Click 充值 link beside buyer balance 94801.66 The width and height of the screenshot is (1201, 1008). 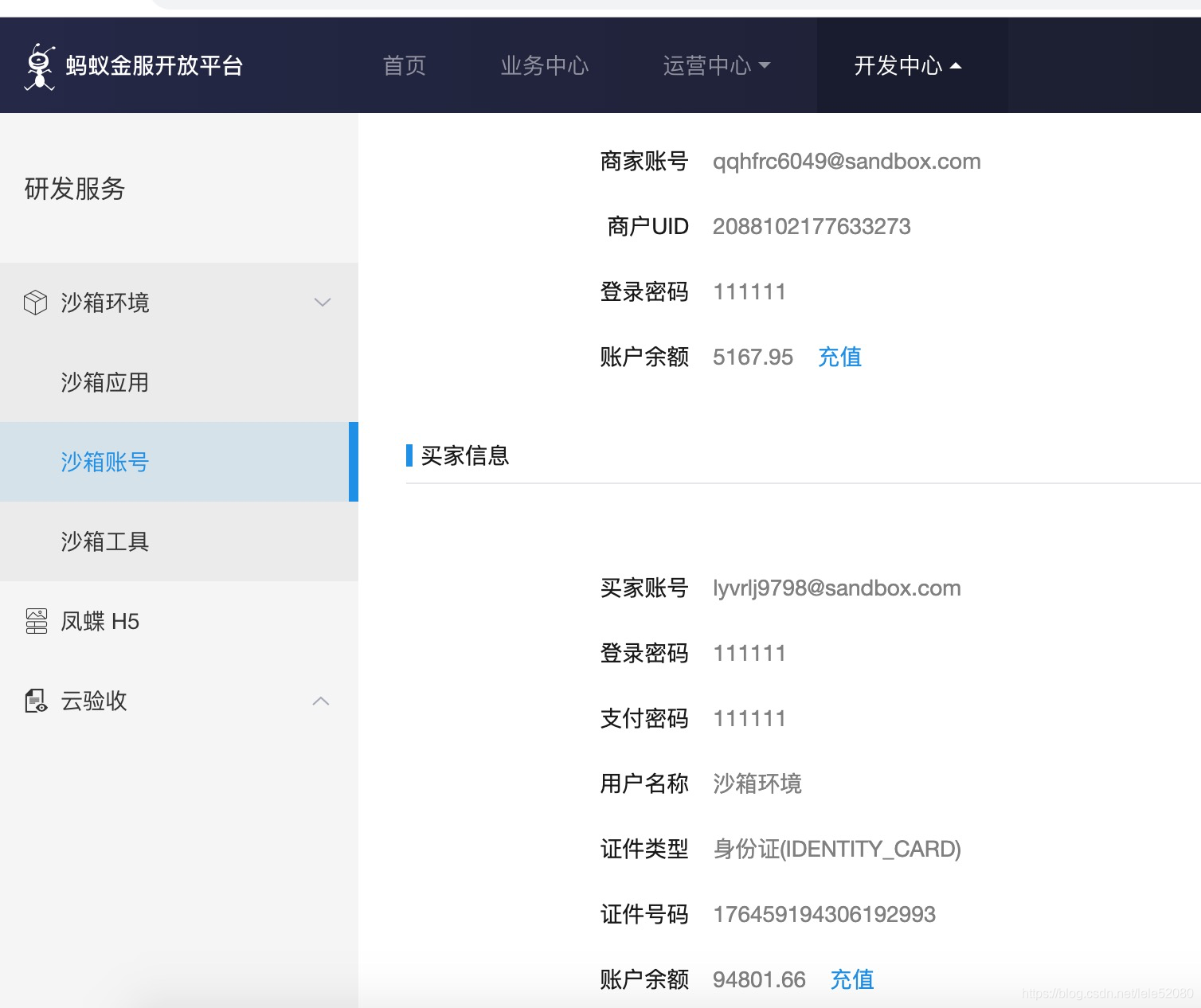(852, 979)
